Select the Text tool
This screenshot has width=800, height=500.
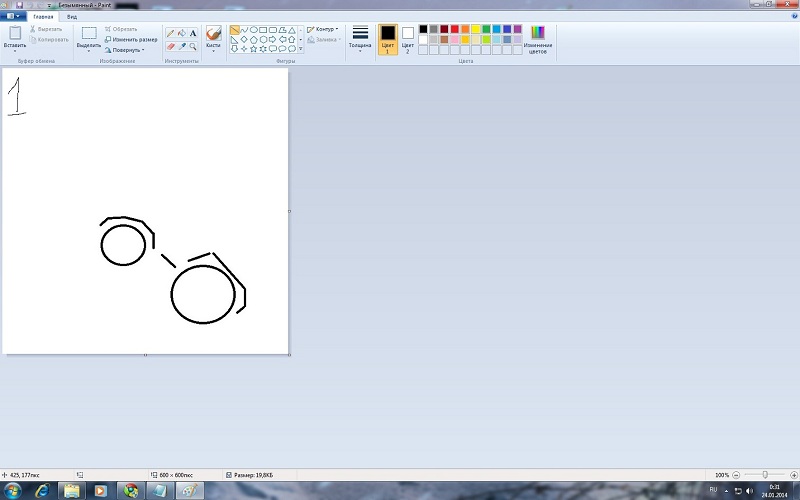click(x=193, y=33)
